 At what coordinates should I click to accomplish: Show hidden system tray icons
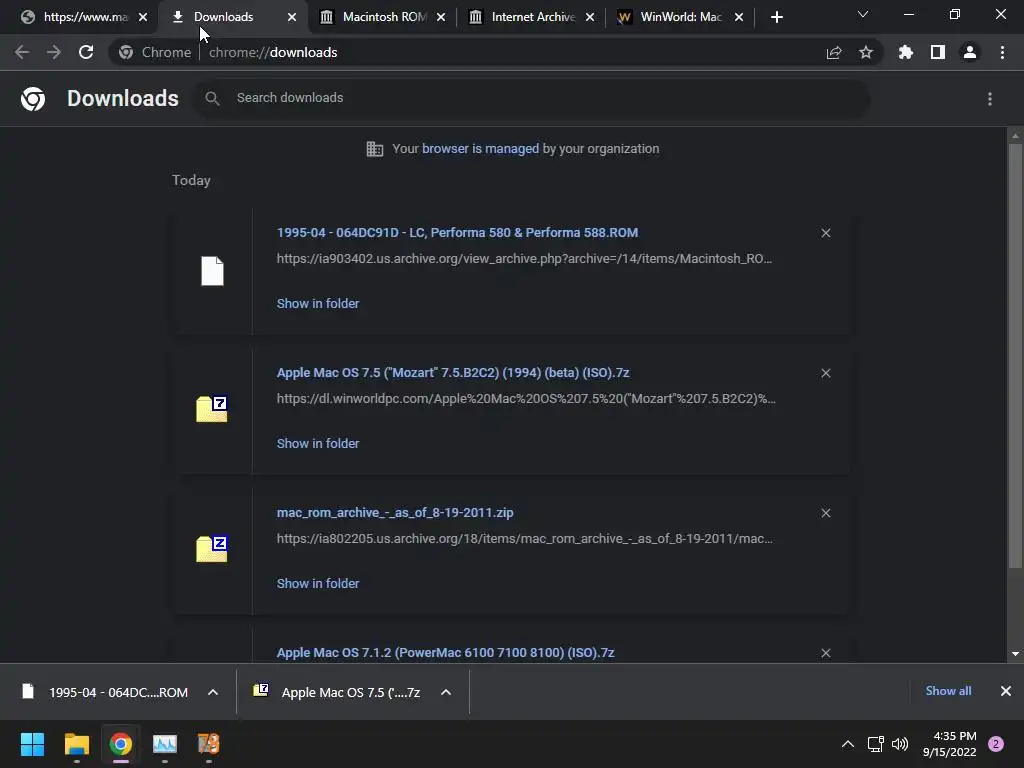coord(848,744)
